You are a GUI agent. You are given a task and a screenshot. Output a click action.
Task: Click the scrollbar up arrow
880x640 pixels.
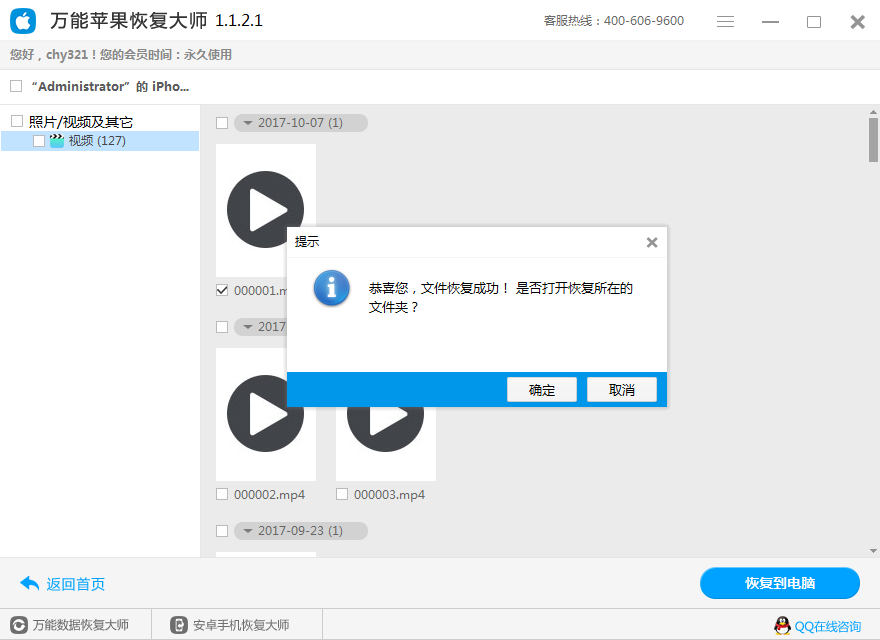[x=873, y=112]
